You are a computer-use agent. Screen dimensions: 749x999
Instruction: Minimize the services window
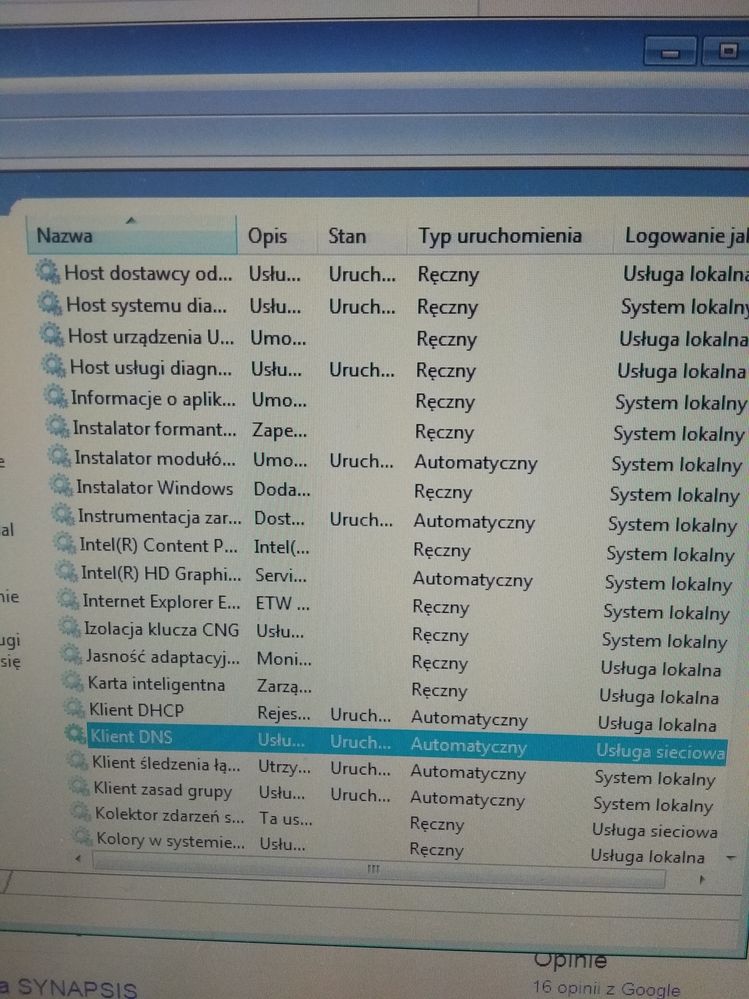tap(669, 51)
